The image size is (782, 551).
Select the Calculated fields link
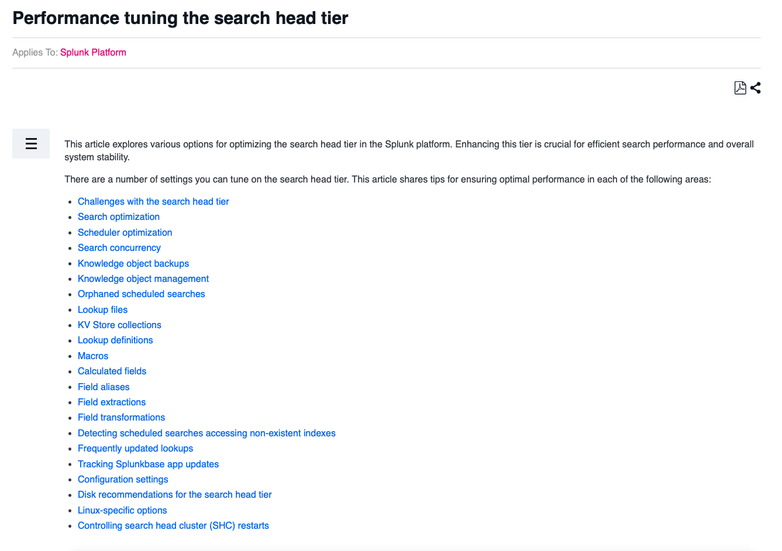pyautogui.click(x=112, y=371)
